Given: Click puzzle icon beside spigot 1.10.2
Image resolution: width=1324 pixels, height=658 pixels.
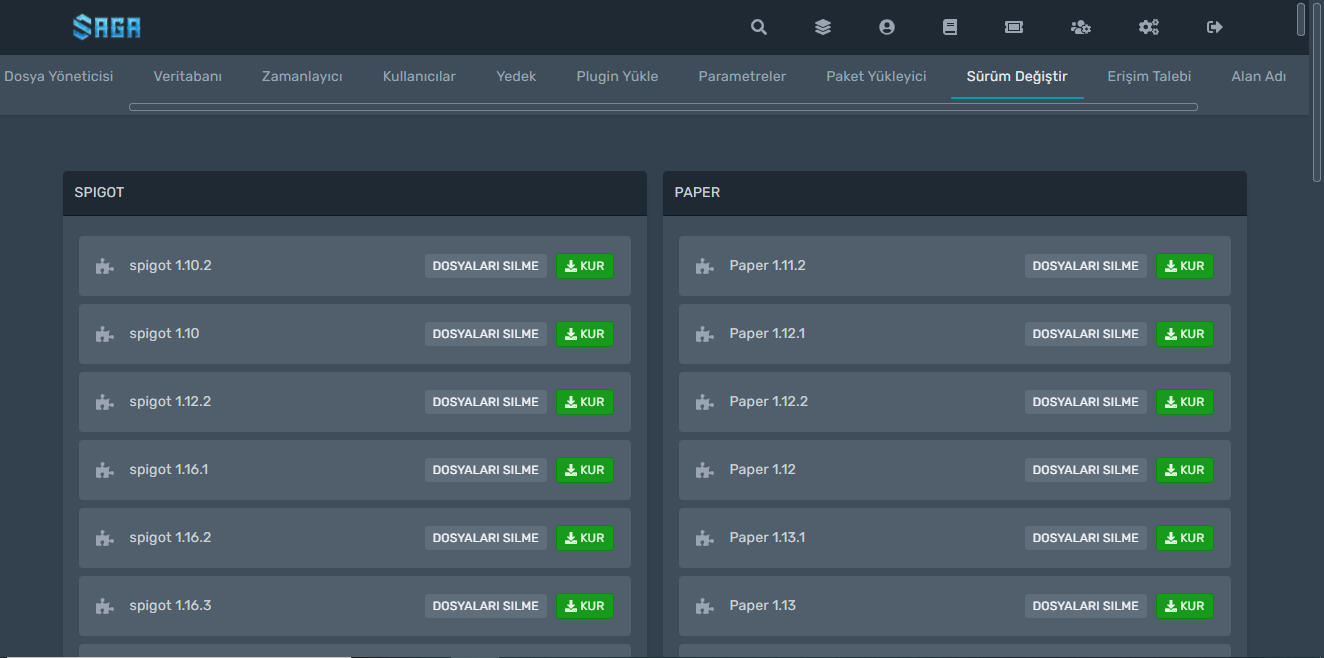Looking at the screenshot, I should point(104,266).
